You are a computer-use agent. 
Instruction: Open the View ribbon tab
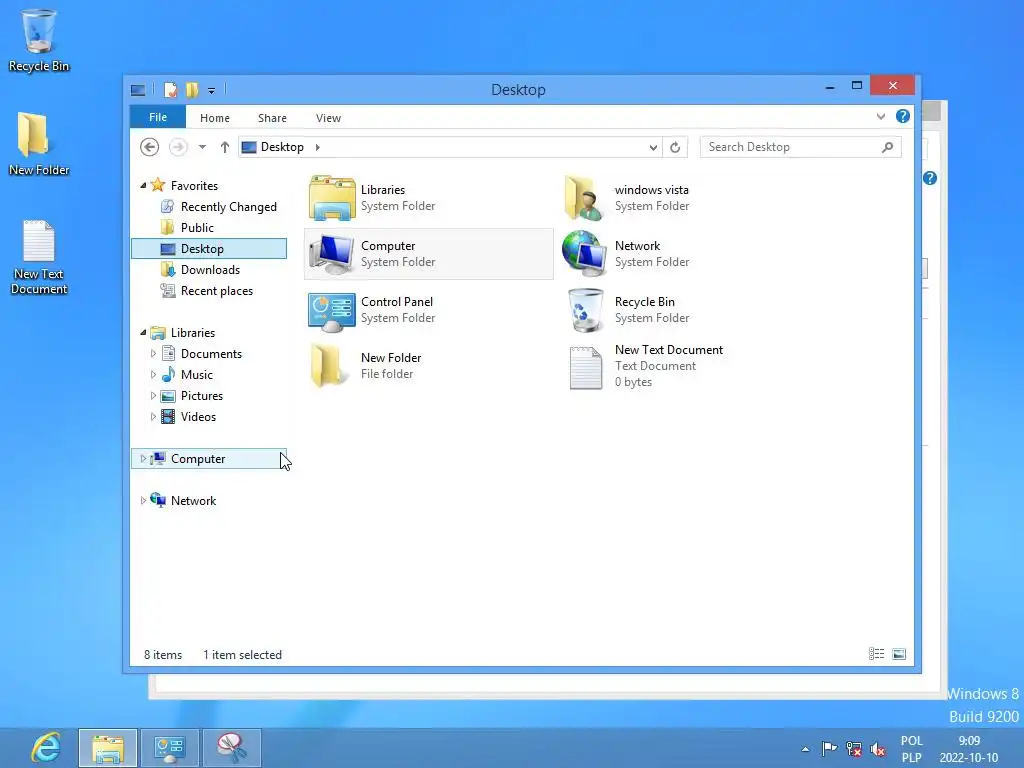pyautogui.click(x=328, y=118)
